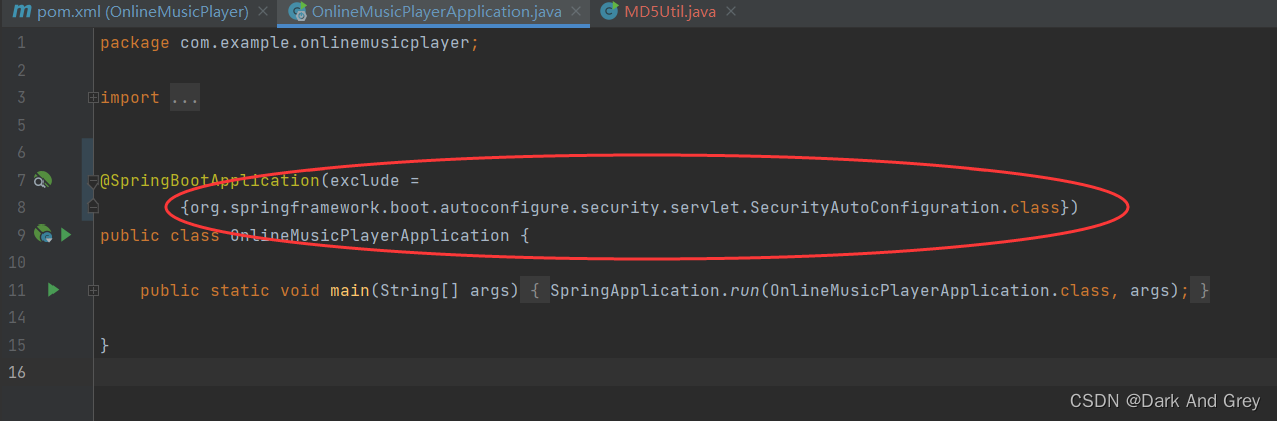Screen dimensions: 1277x421
Task: Open the MD5Util.java tab
Action: coord(670,12)
